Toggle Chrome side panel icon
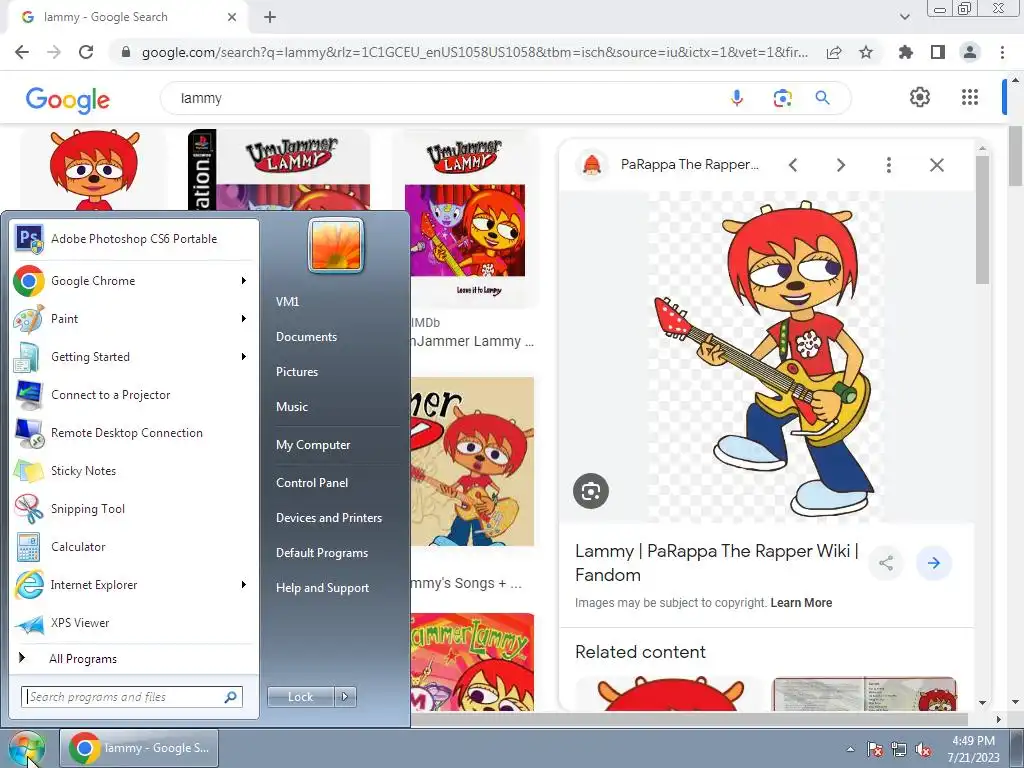Image resolution: width=1024 pixels, height=768 pixels. pyautogui.click(x=938, y=52)
